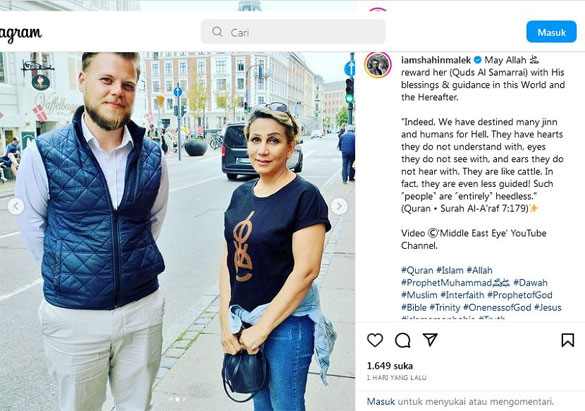Click the Masuk link to comment
585x411 pixels.
(381, 401)
